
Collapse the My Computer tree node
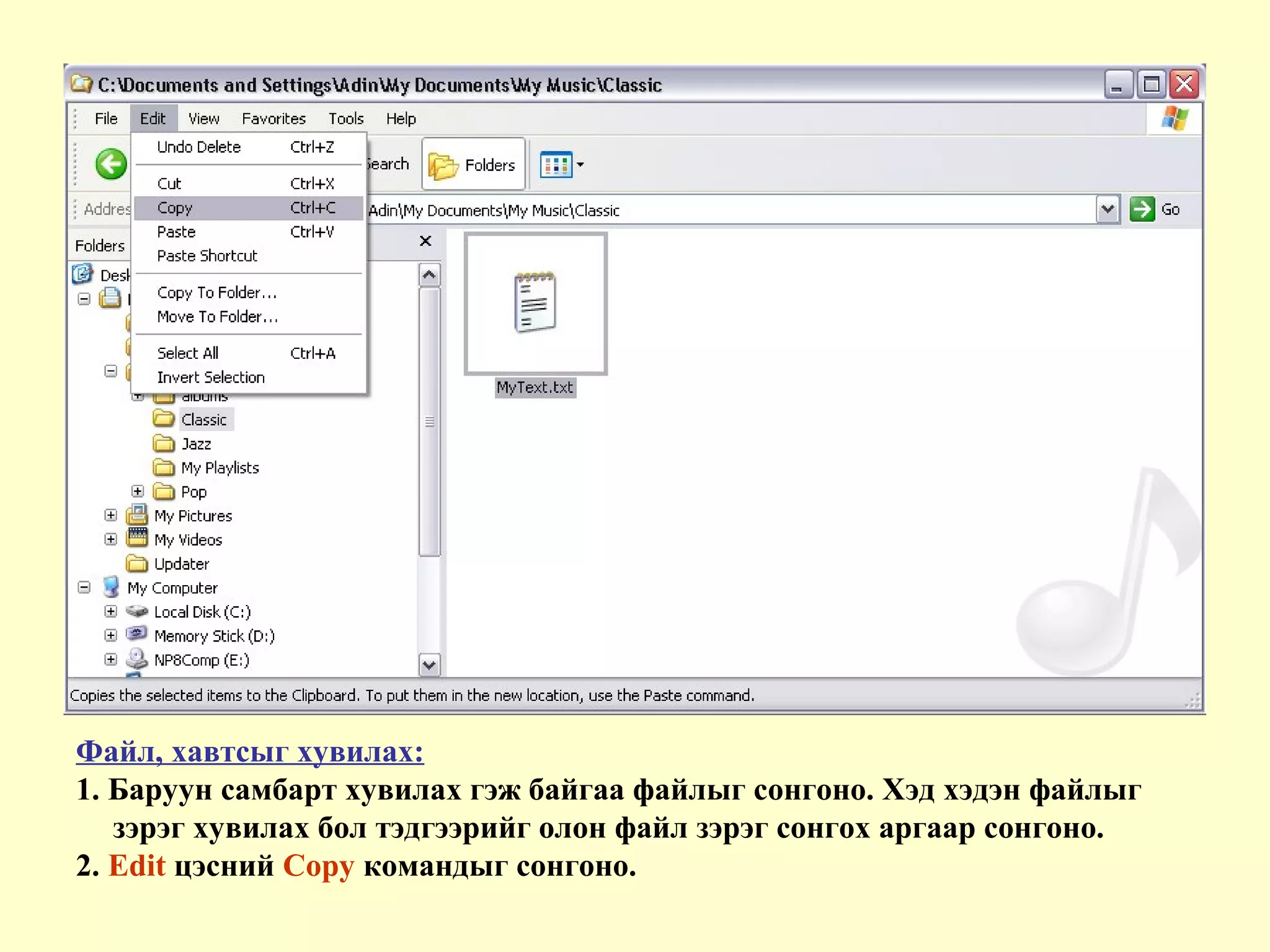84,588
